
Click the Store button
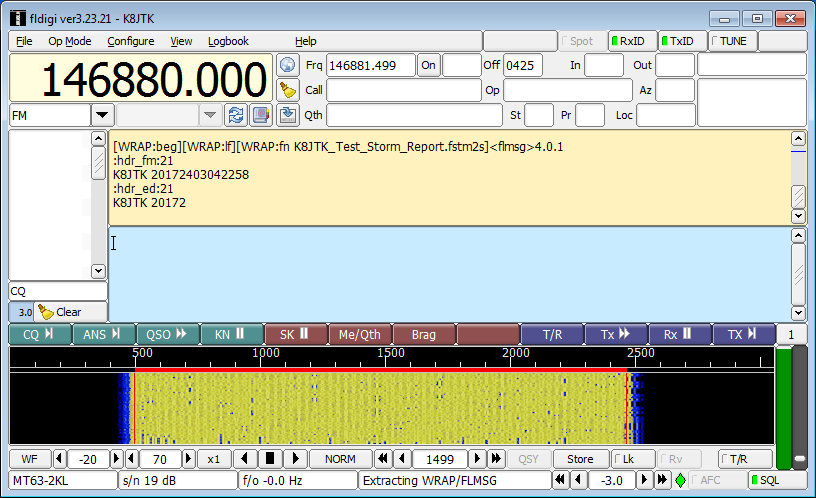pos(580,459)
